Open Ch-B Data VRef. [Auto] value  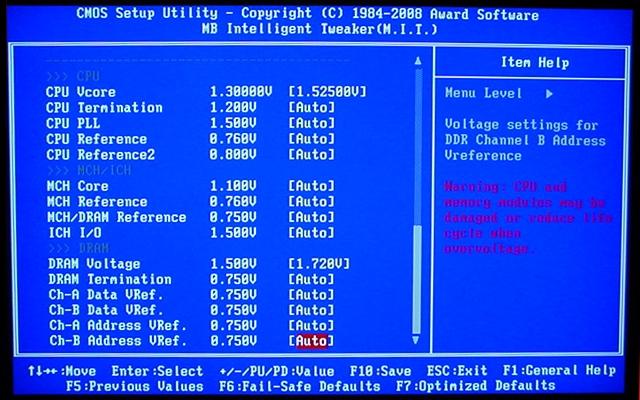tap(311, 310)
